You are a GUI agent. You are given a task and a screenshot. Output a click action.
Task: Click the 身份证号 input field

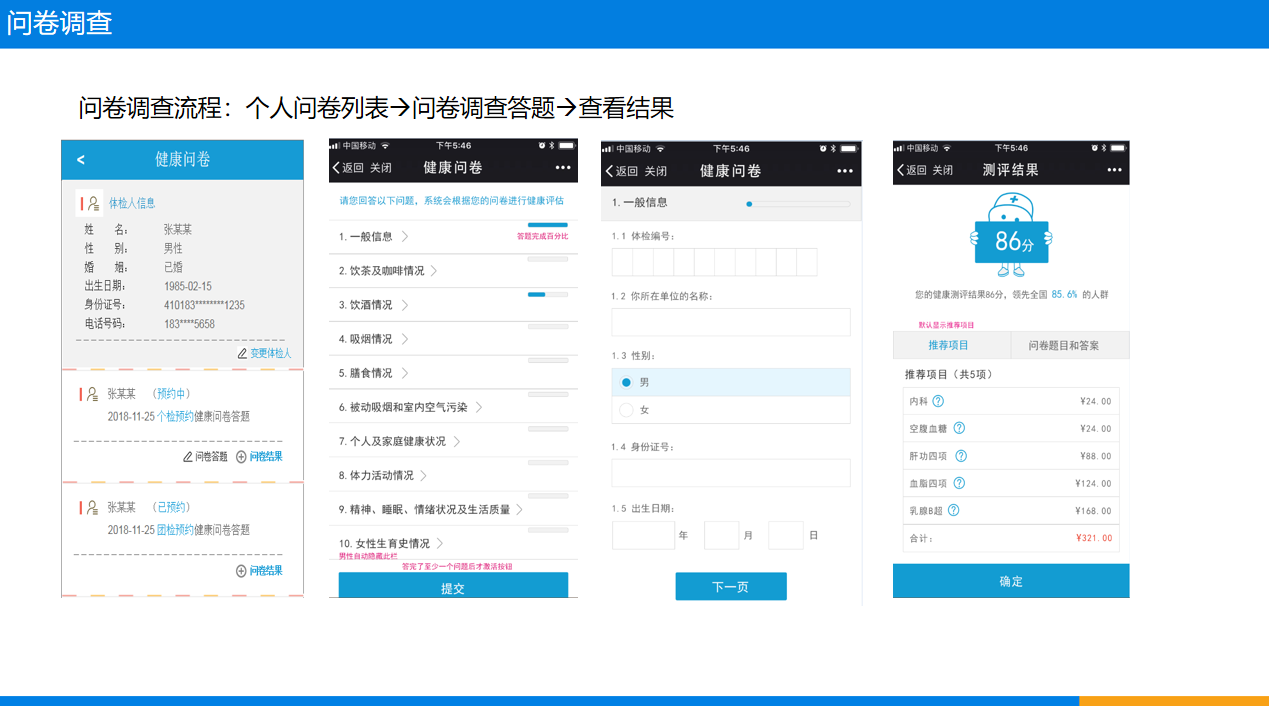point(731,473)
